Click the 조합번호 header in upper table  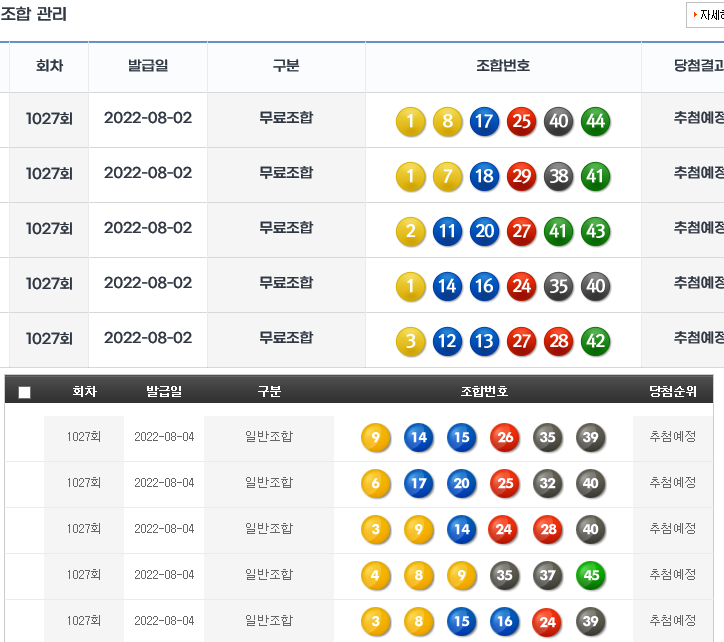point(503,66)
